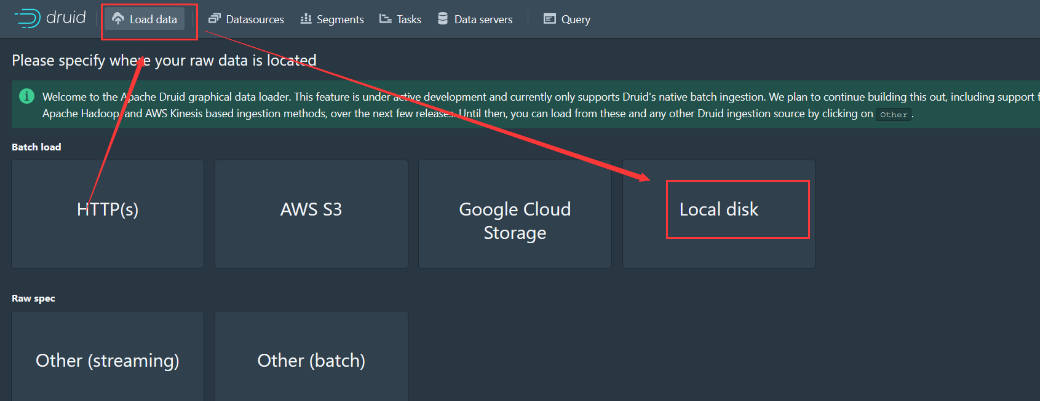Select the Other (streaming) raw spec card

click(107, 357)
